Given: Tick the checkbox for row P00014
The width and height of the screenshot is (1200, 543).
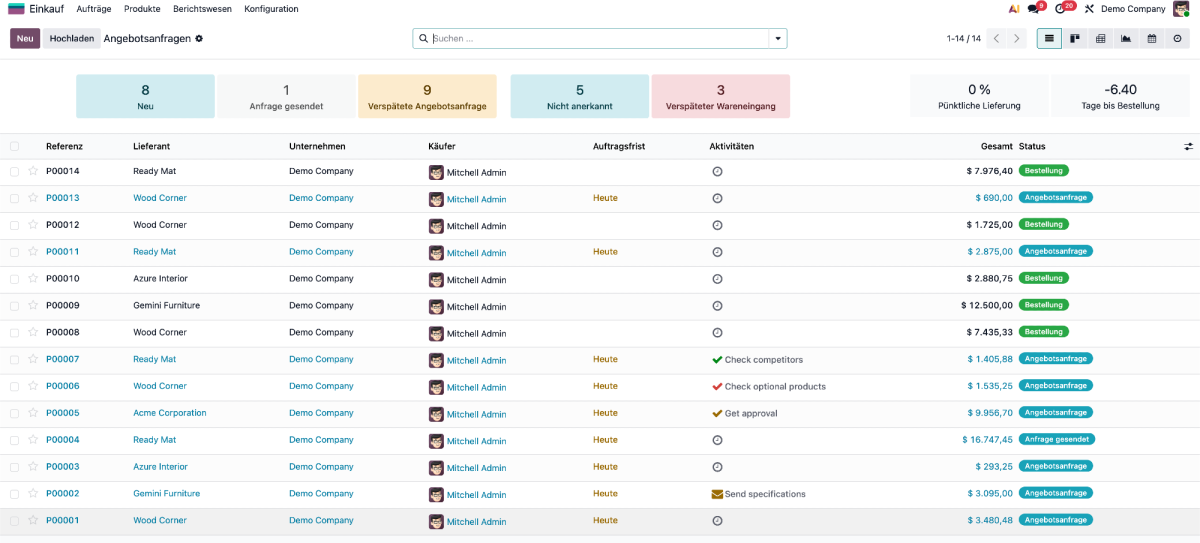Looking at the screenshot, I should [x=14, y=171].
